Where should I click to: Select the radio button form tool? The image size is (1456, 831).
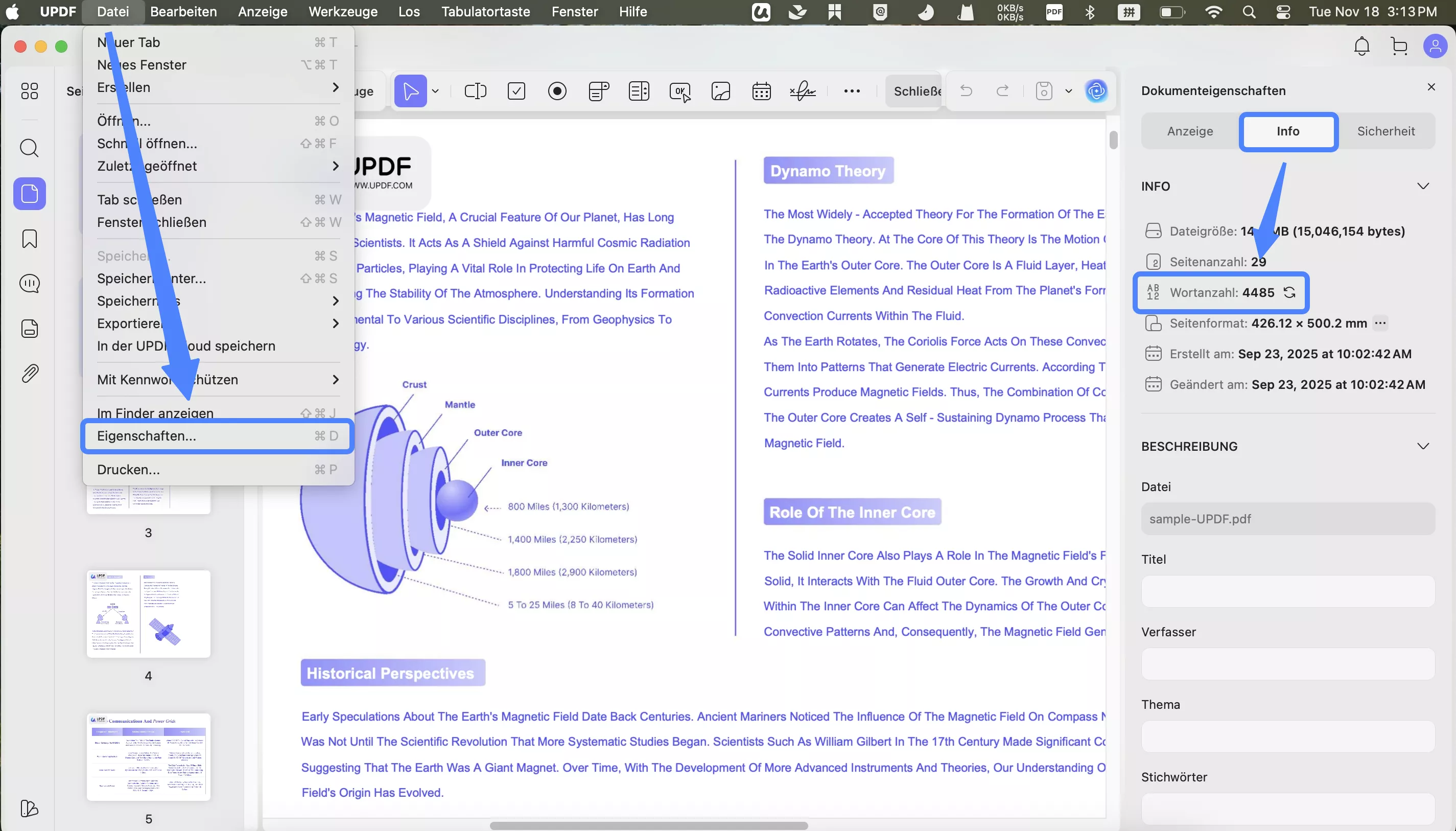(557, 91)
